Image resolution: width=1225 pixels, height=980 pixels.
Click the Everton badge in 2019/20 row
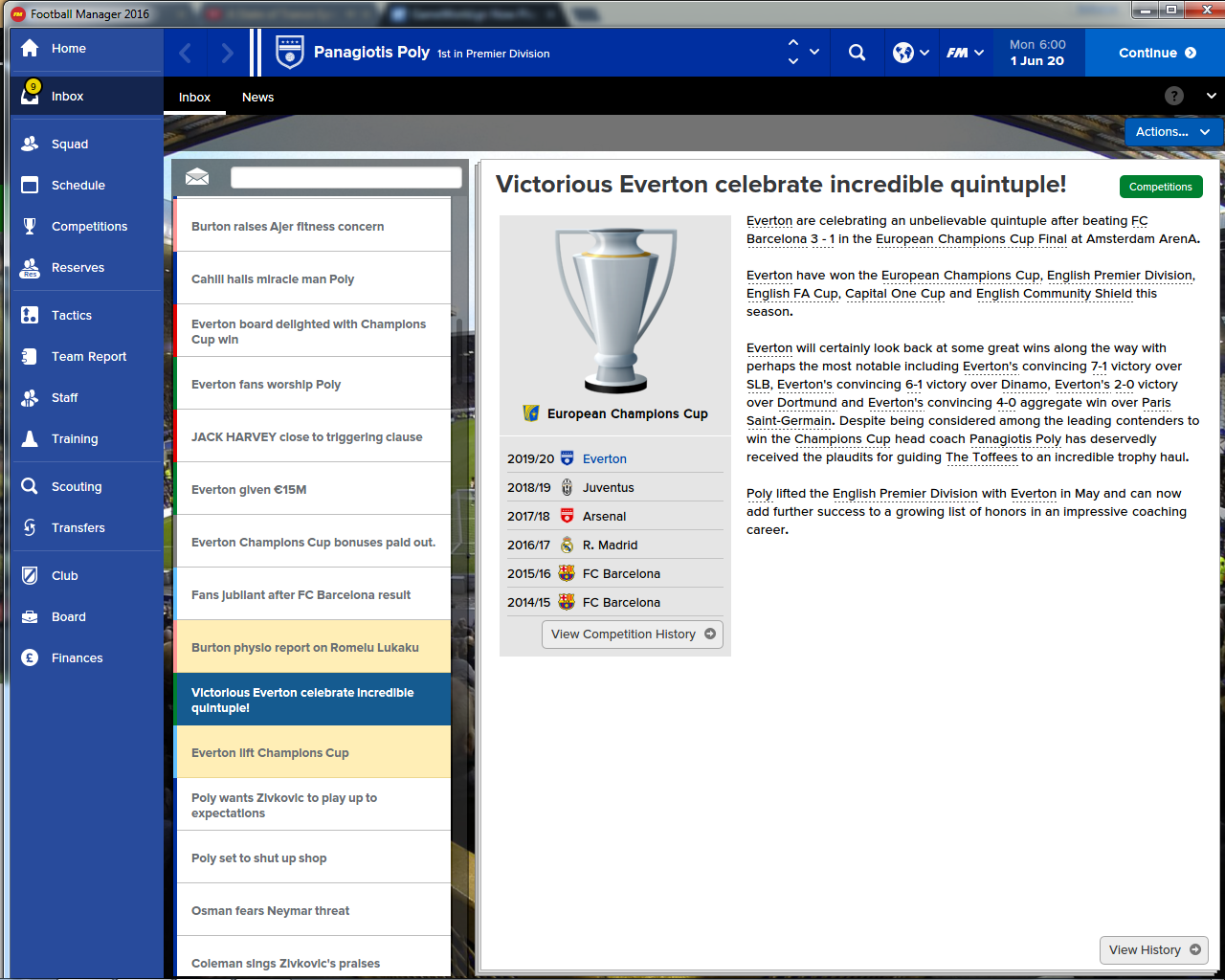(x=567, y=458)
